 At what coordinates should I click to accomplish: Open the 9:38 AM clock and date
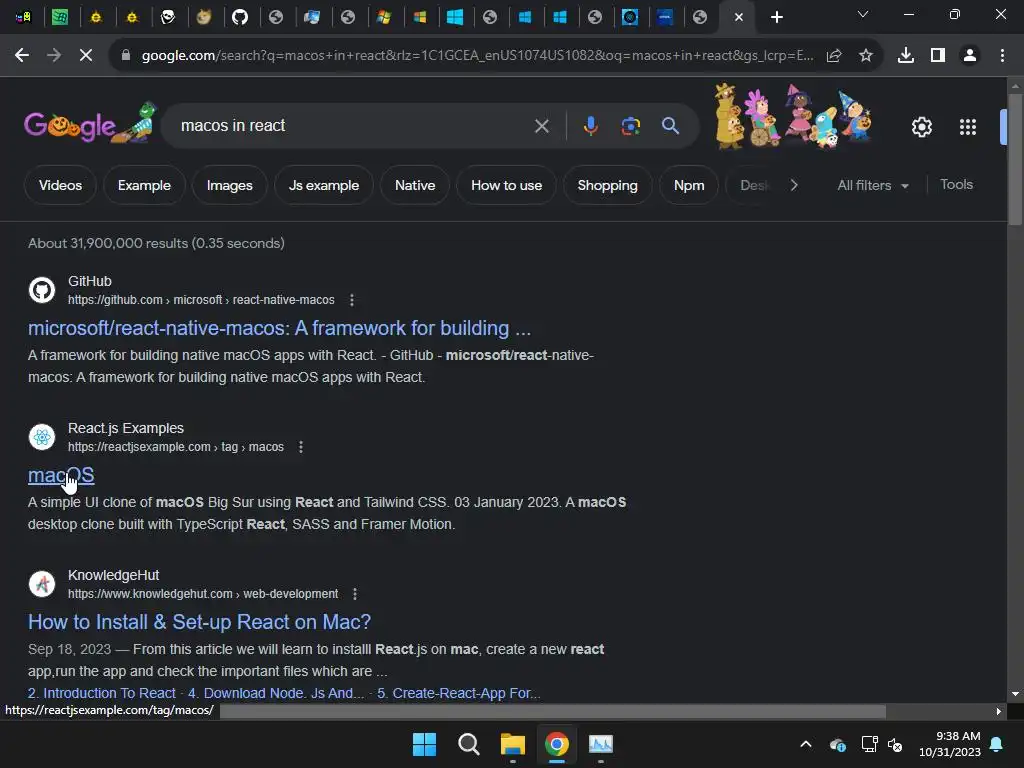950,744
